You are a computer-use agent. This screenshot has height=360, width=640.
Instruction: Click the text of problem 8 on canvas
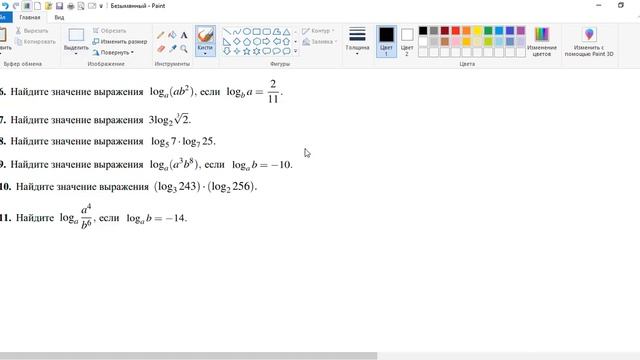[x=107, y=142]
